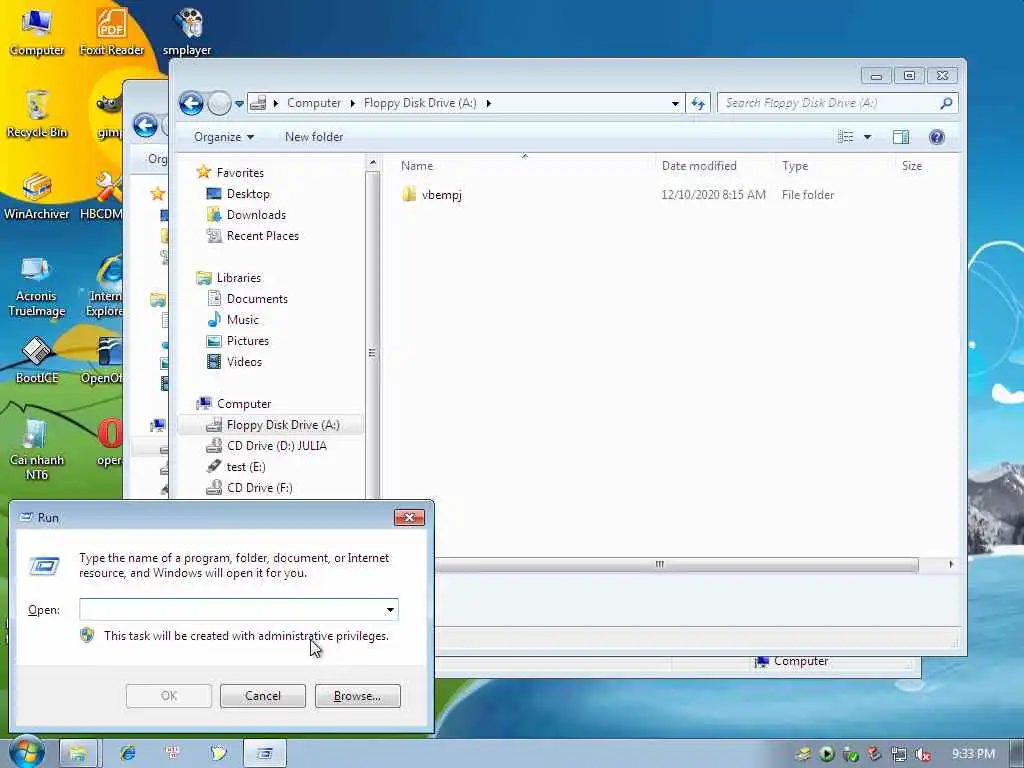Open the network tray icon
The width and height of the screenshot is (1024, 768).
click(899, 754)
